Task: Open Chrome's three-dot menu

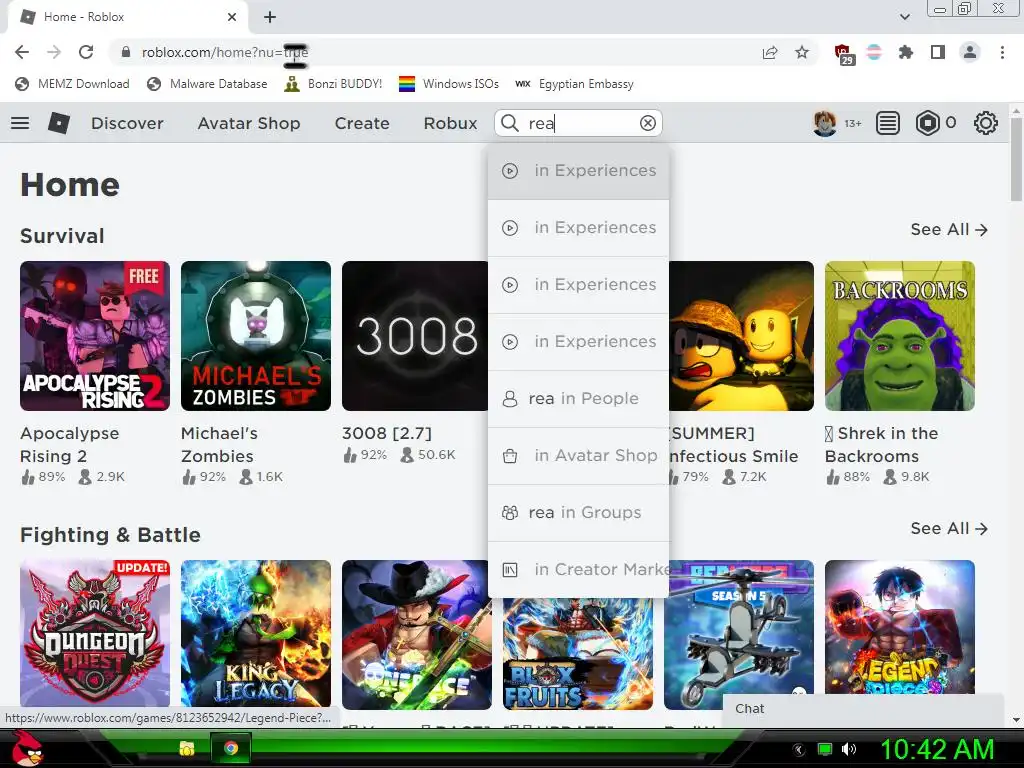Action: tap(1002, 52)
